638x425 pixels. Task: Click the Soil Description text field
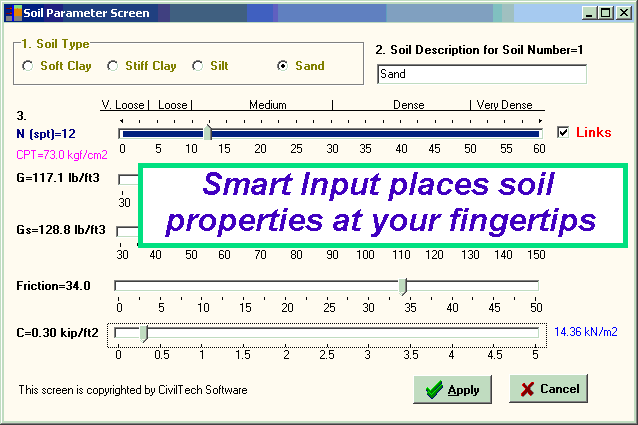481,74
